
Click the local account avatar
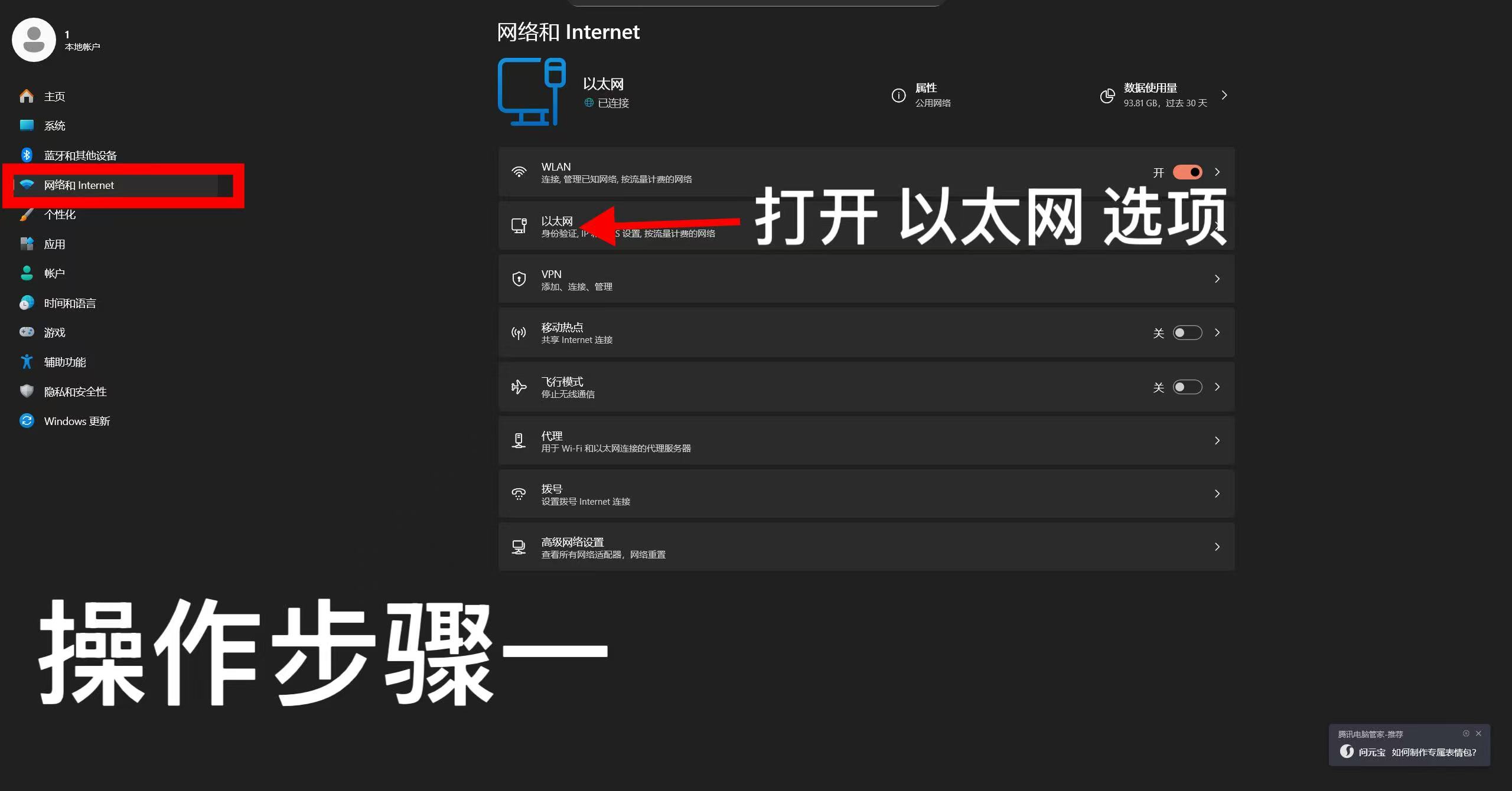(x=34, y=39)
